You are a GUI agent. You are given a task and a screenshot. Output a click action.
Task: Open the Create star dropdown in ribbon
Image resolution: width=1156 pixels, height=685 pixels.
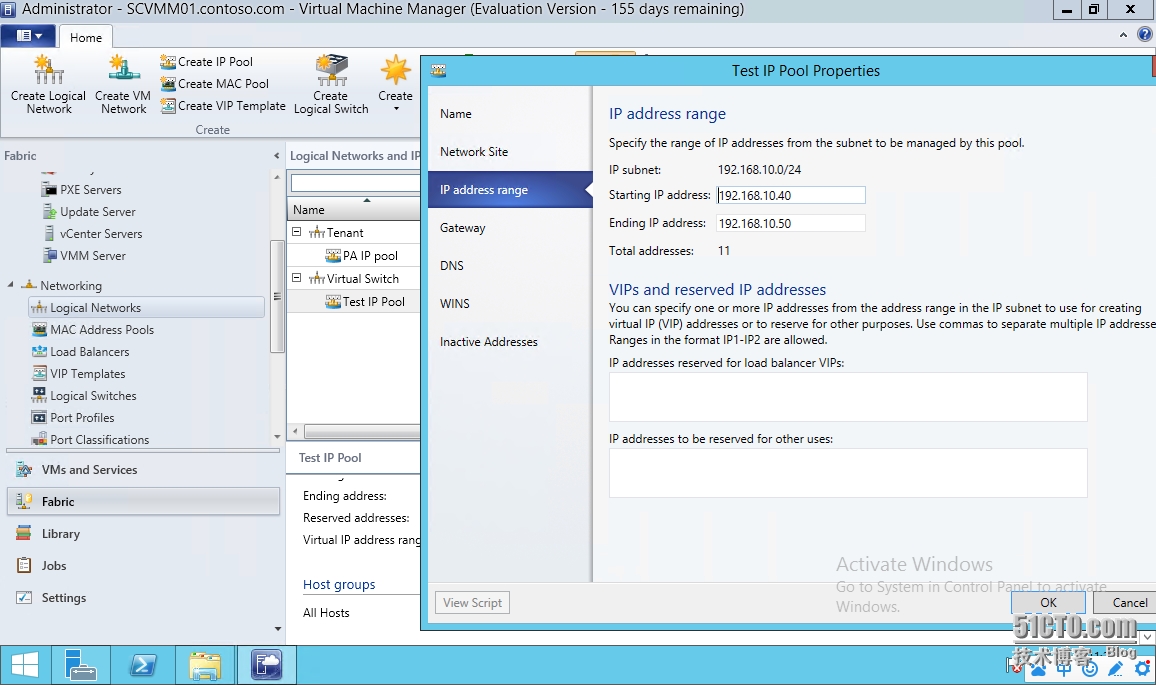pyautogui.click(x=396, y=84)
